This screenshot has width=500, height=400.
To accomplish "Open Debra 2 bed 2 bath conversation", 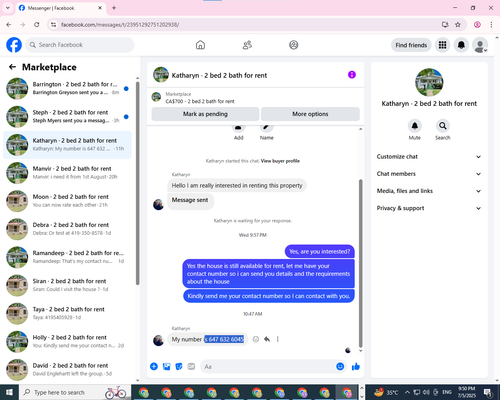I will [68, 229].
